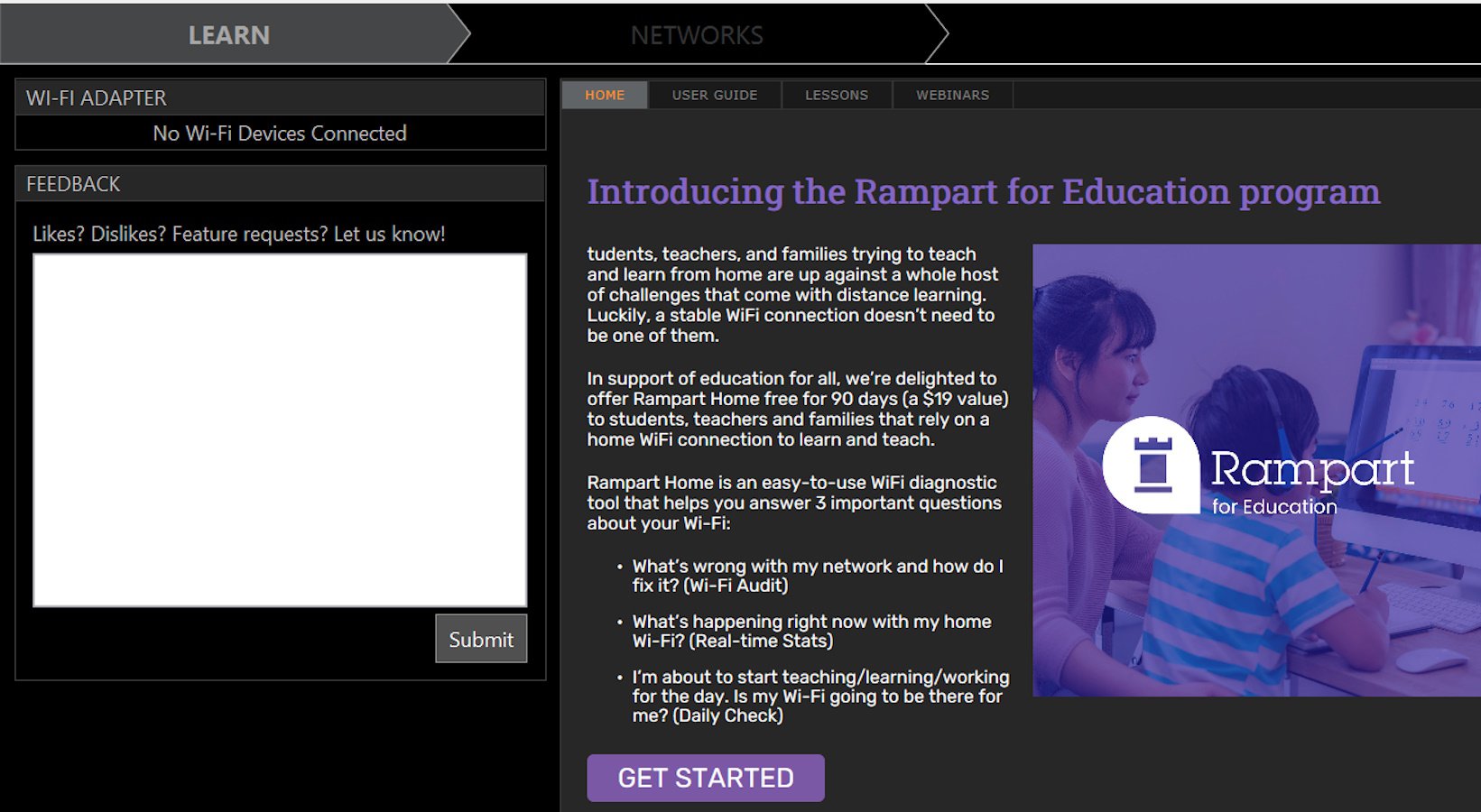Click the Introducing the Rampart for Education heading
1481x812 pixels.
point(984,192)
